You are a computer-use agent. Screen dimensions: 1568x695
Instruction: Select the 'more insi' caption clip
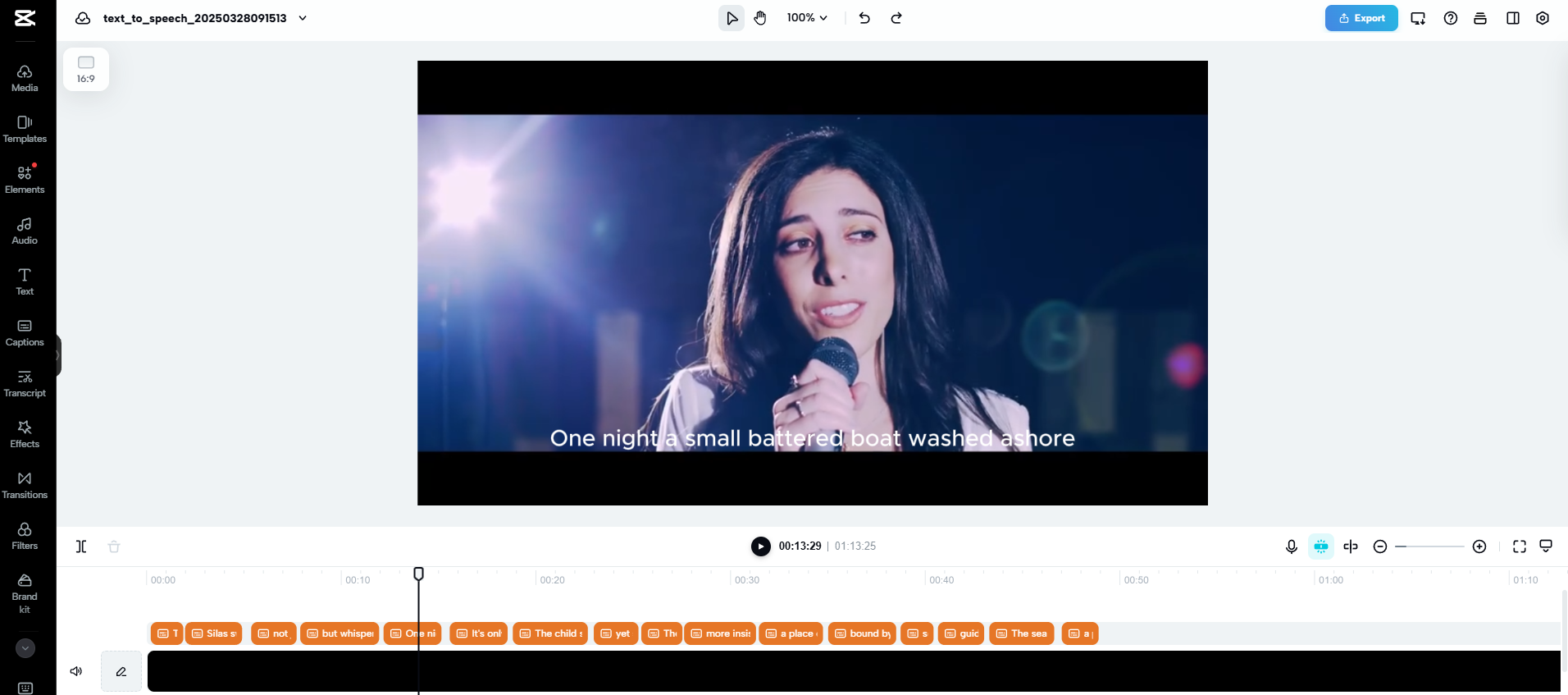[720, 633]
